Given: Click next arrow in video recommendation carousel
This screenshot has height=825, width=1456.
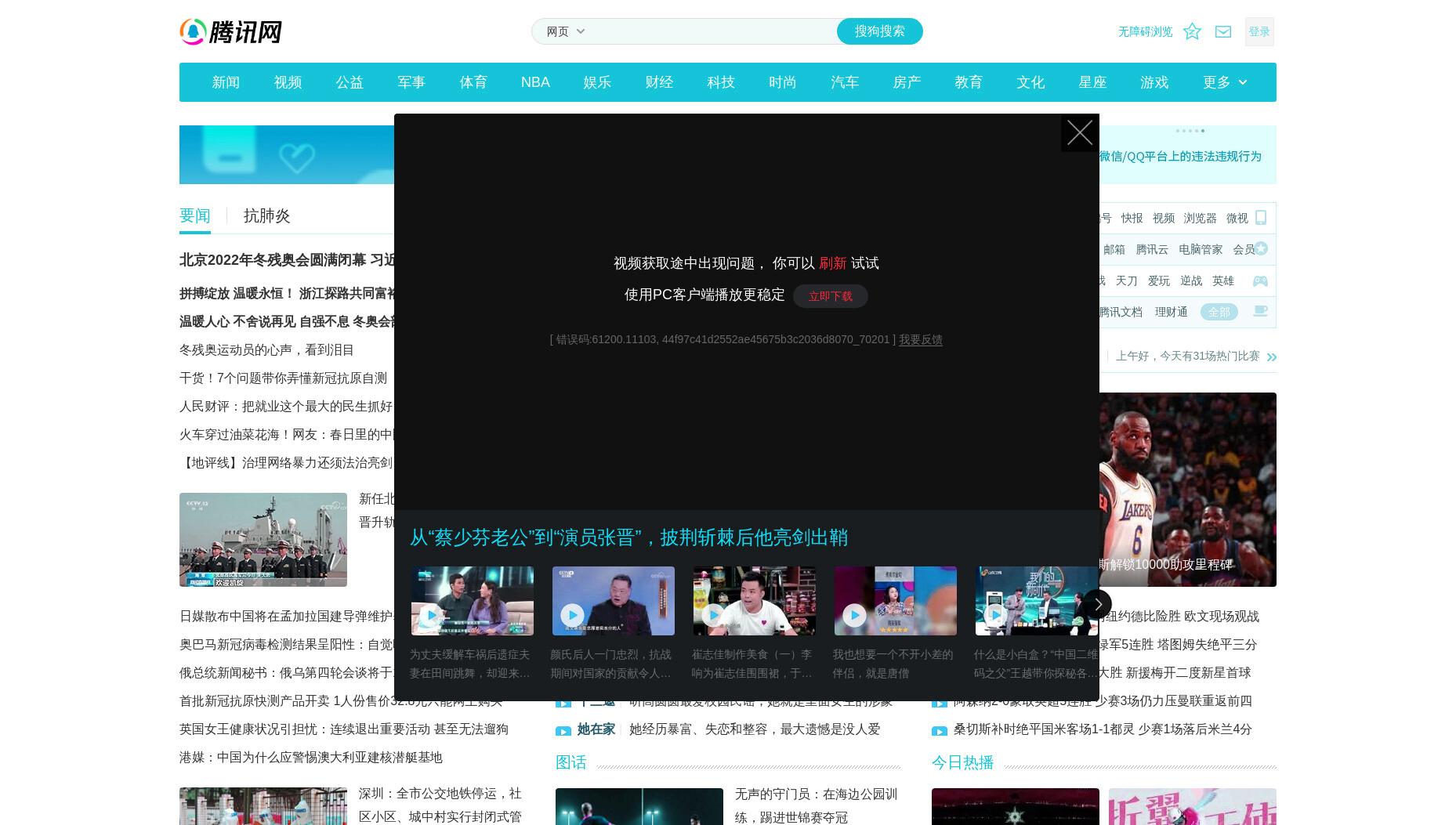Looking at the screenshot, I should (1097, 604).
